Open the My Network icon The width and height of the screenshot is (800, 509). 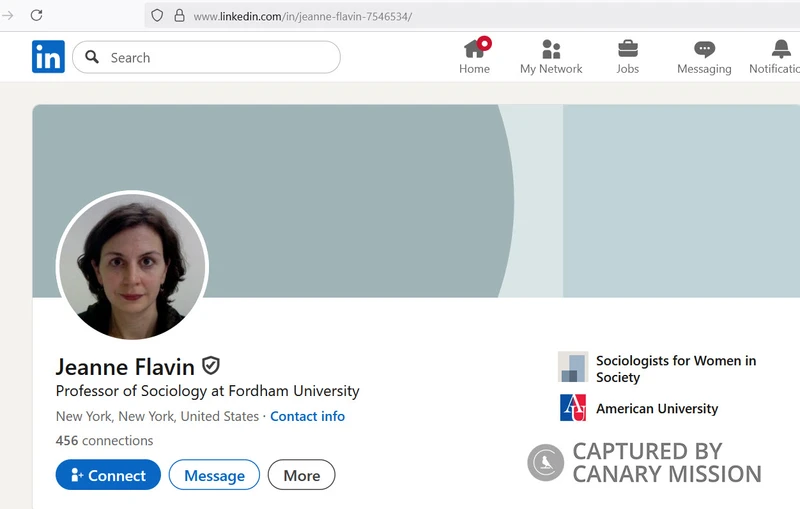click(x=551, y=49)
